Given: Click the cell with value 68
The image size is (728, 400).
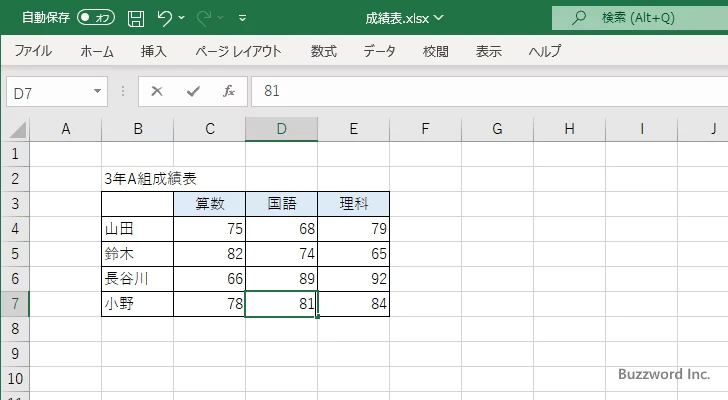Looking at the screenshot, I should (x=281, y=229).
